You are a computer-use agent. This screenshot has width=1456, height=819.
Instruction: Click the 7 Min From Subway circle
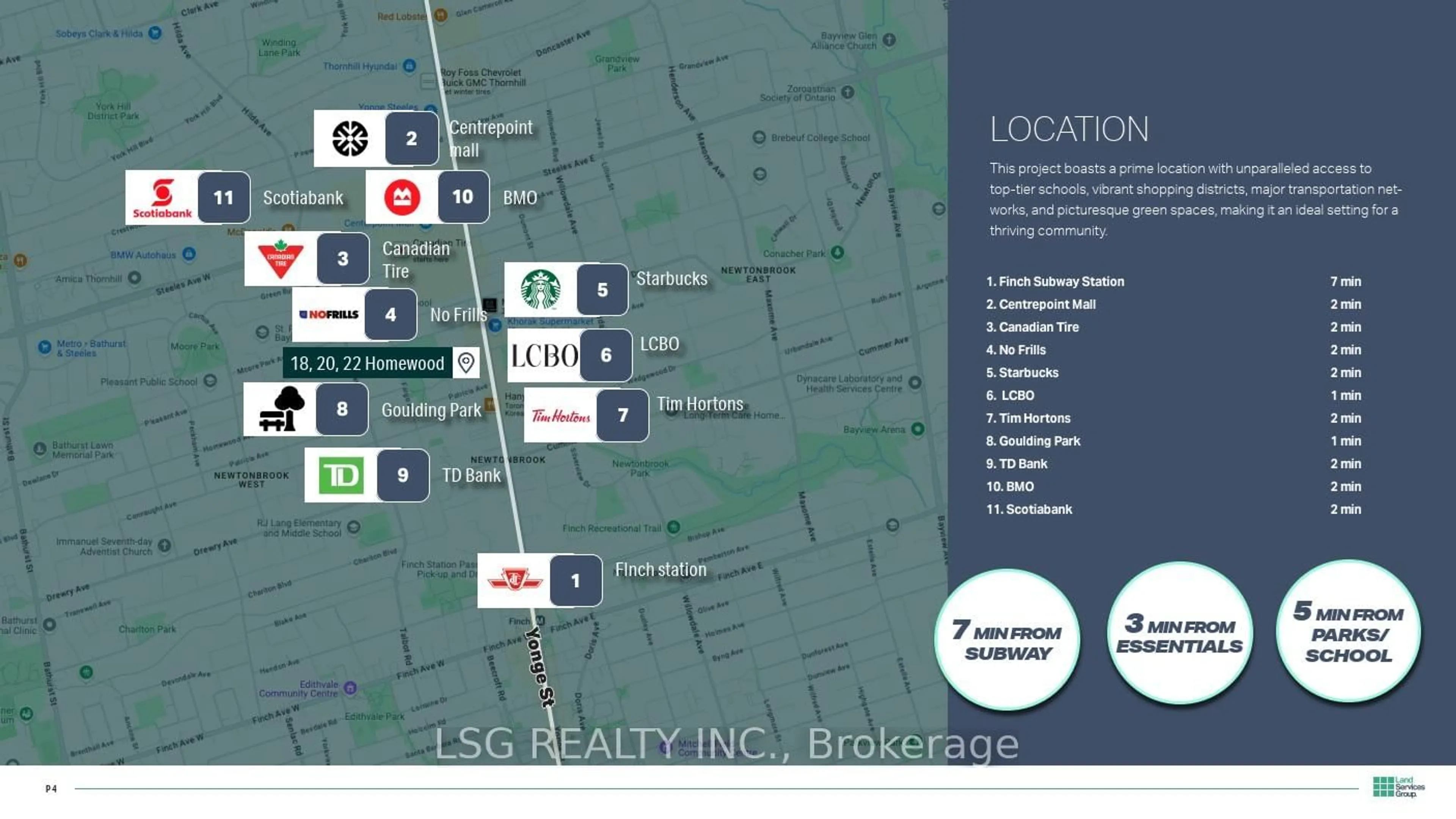(1007, 639)
